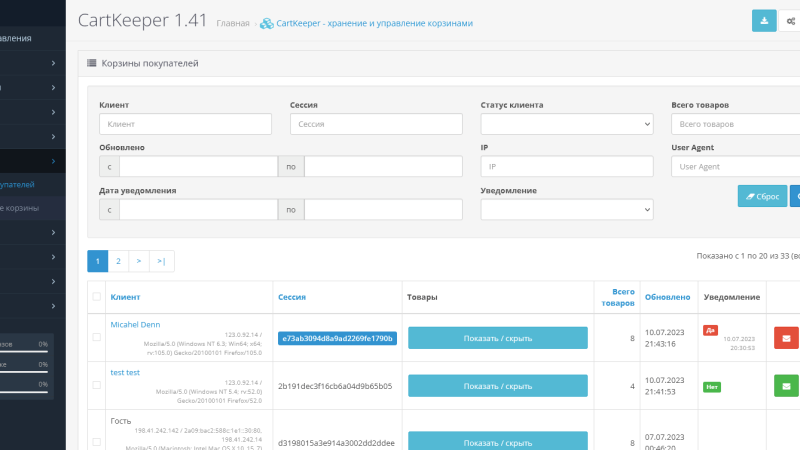Viewport: 800px width, 450px height.
Task: Focus the User Agent filter input
Action: pyautogui.click(x=736, y=166)
